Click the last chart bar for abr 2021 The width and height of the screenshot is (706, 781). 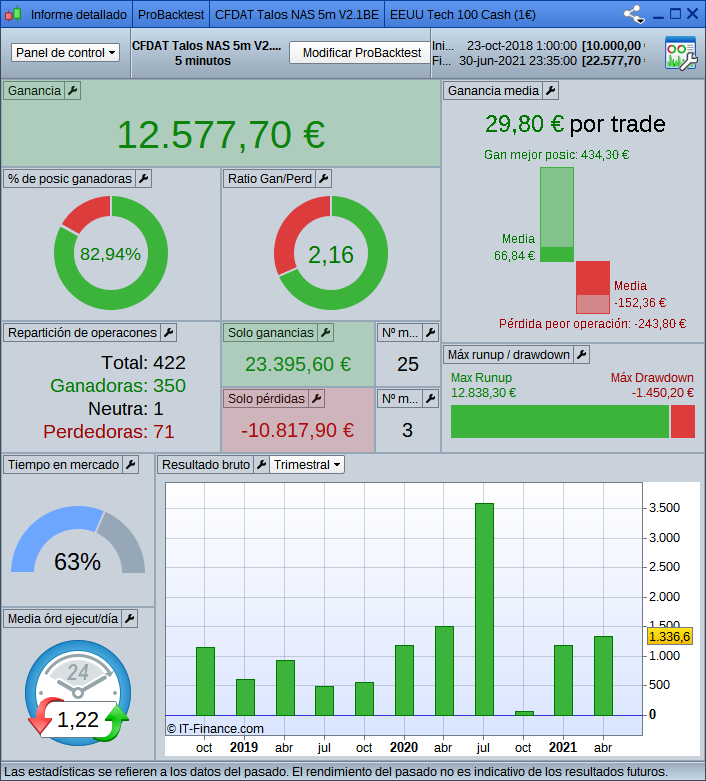click(x=603, y=676)
